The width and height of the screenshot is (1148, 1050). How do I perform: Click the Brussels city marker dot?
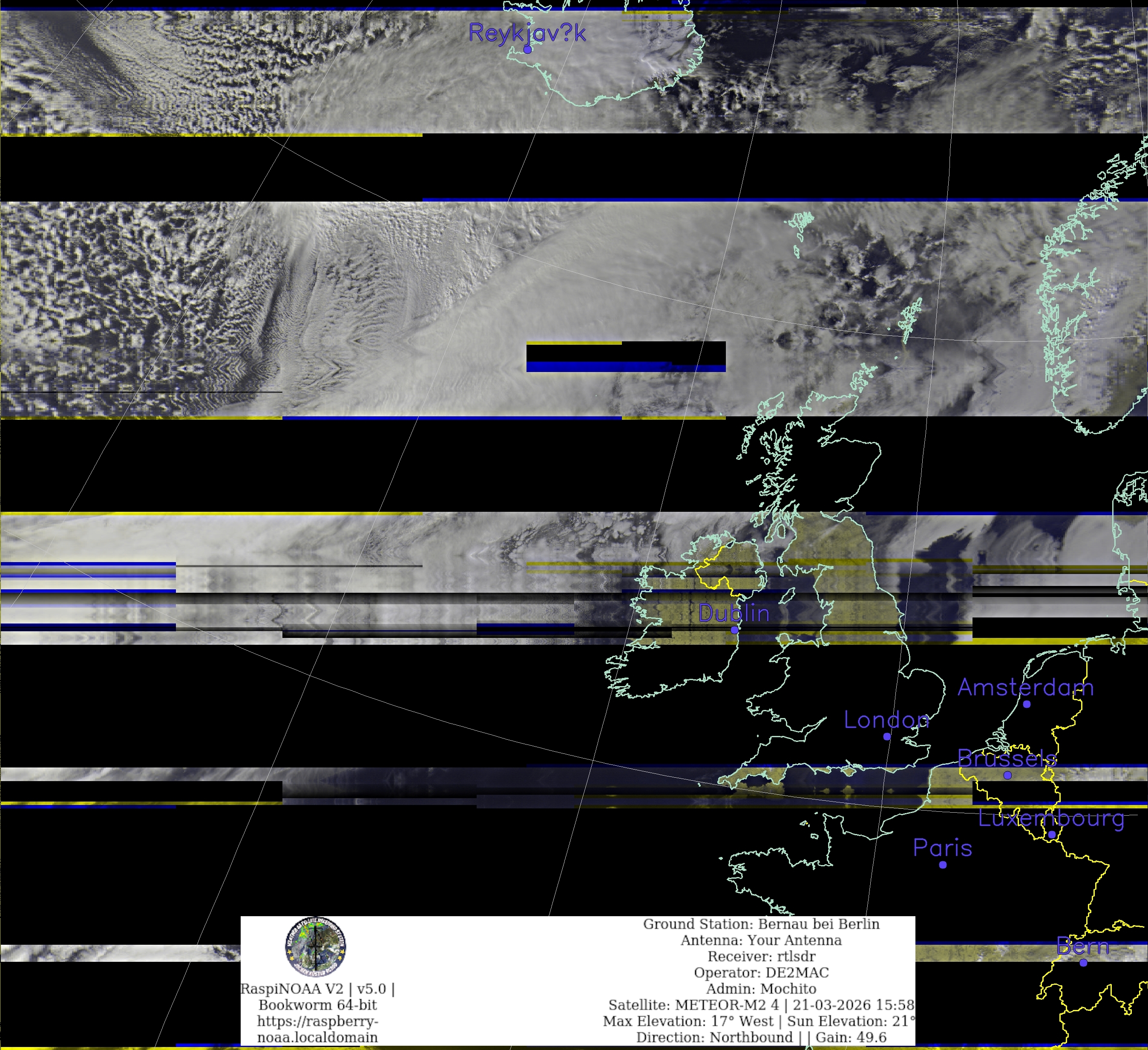pyautogui.click(x=1007, y=776)
